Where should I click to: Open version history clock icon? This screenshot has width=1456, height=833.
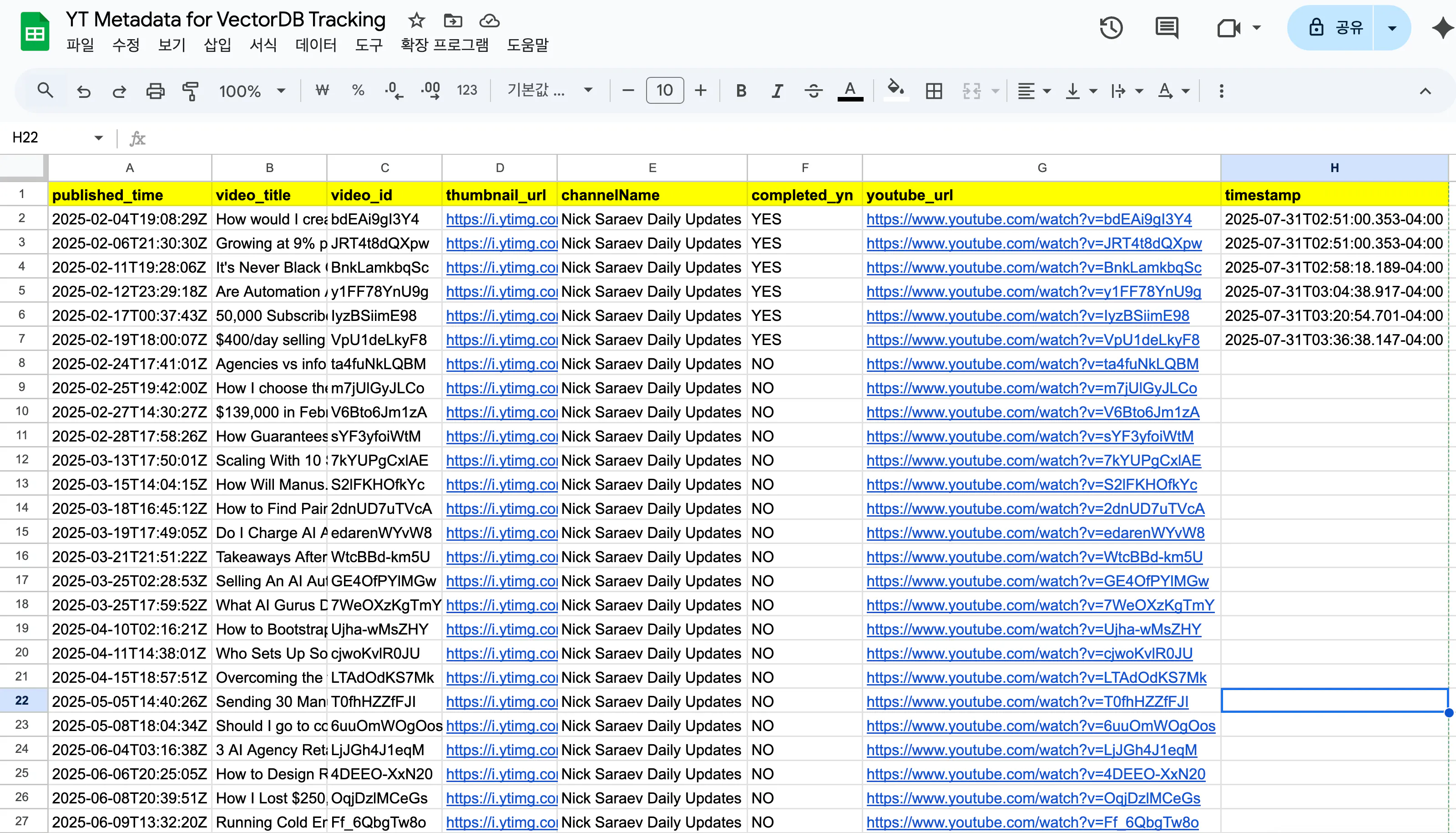tap(1111, 27)
